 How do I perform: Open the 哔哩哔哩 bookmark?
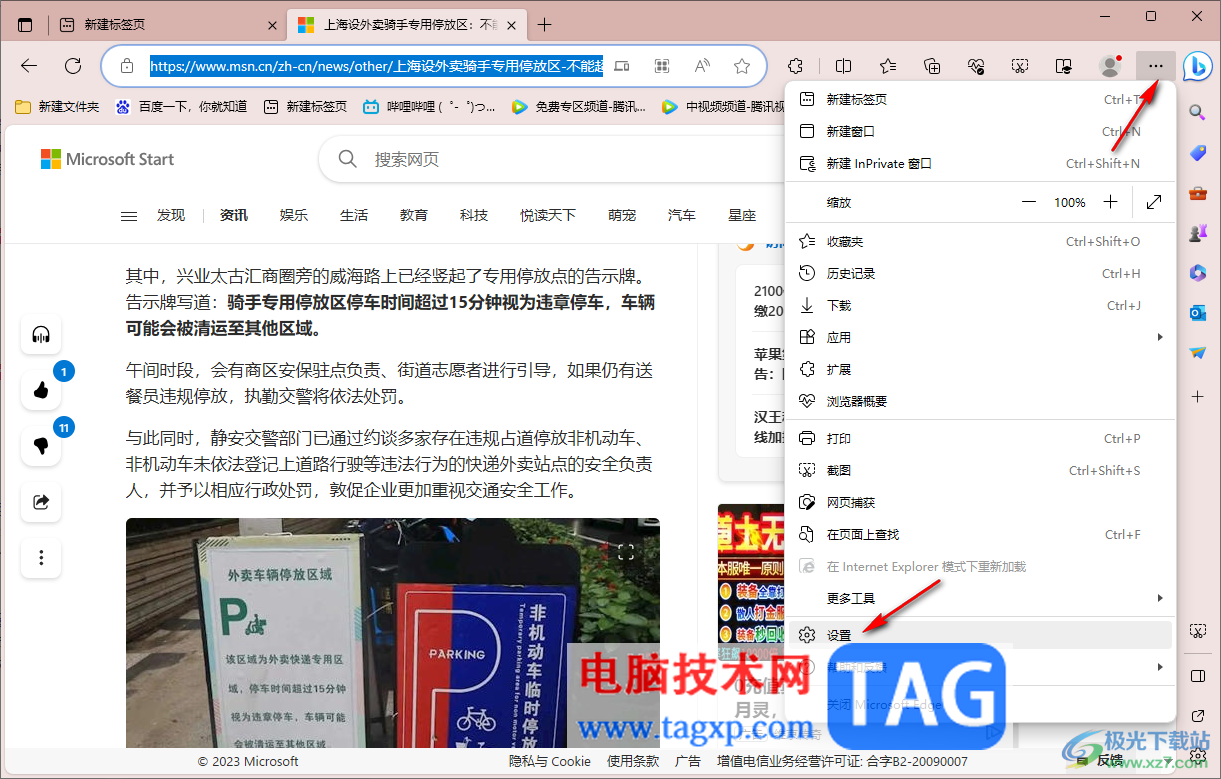tap(429, 106)
